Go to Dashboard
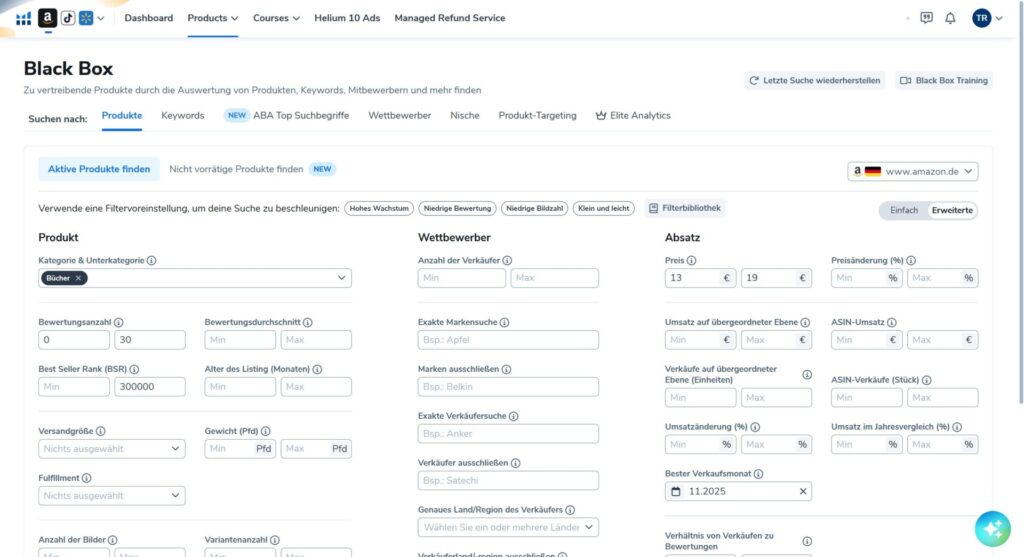Viewport: 1024px width, 557px height. 149,18
